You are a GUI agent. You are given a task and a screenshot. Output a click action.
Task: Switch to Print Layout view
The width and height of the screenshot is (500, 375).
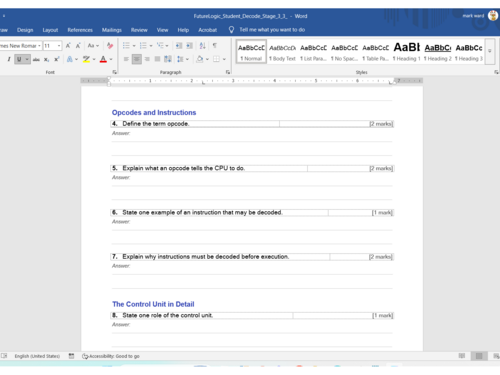click(479, 356)
